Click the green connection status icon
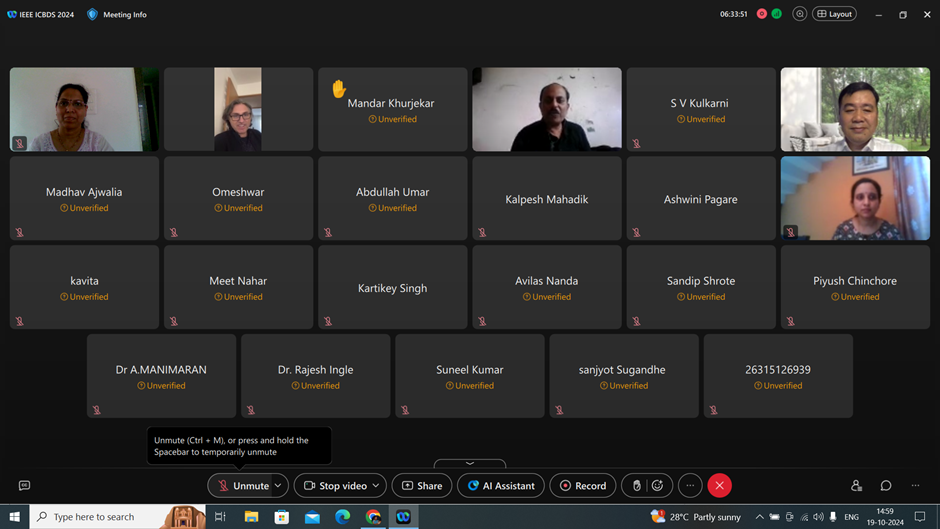The image size is (940, 529). tap(777, 14)
